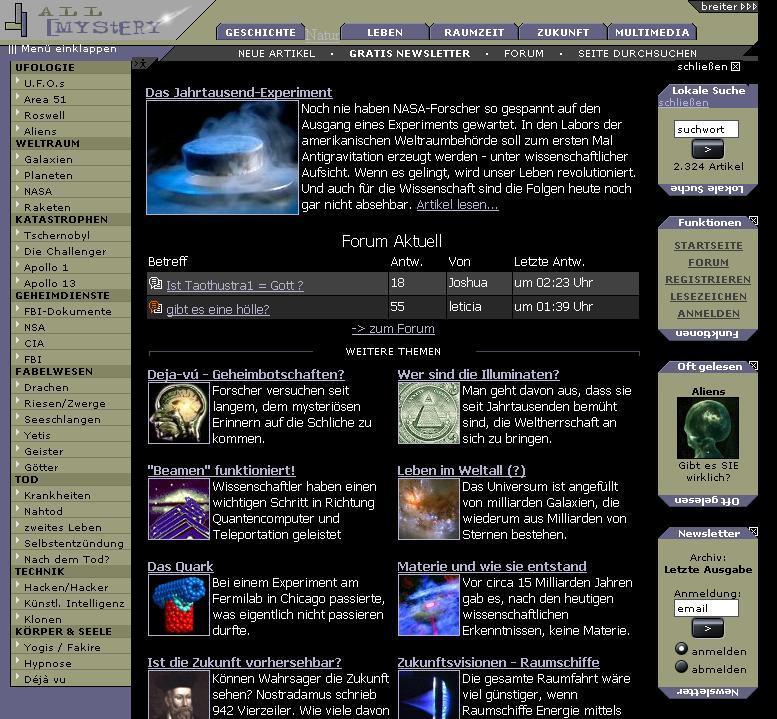This screenshot has height=719, width=777.
Task: Click FORUM in the Funktionen panel
Action: click(708, 263)
